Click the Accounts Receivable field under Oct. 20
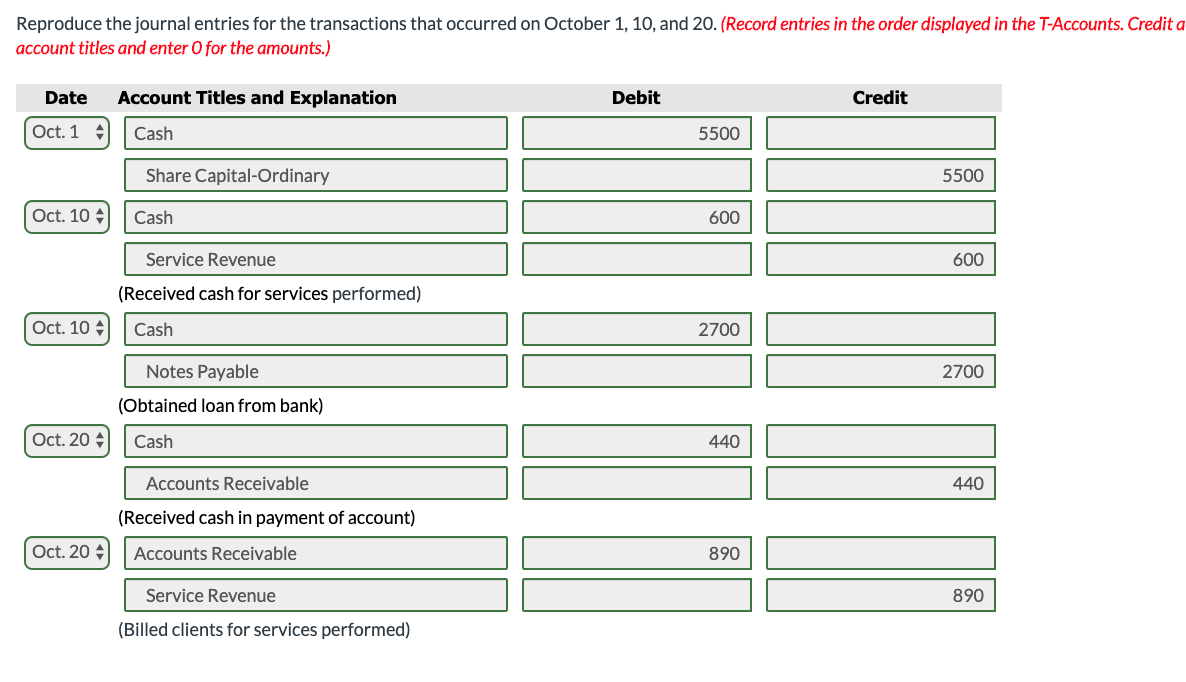 tap(315, 482)
